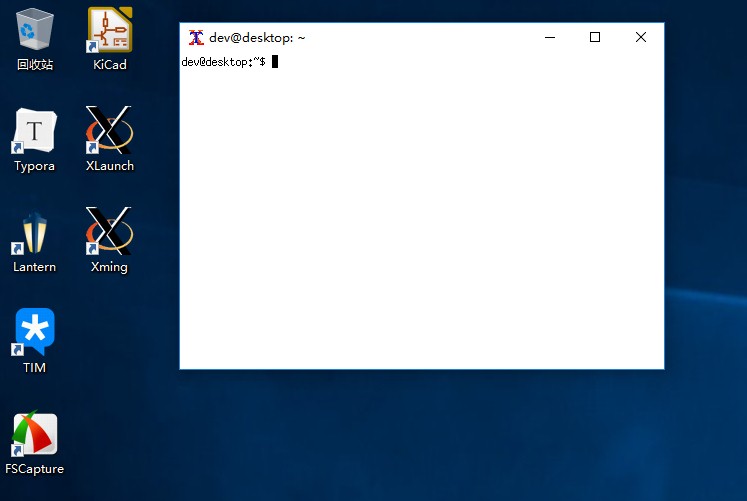Open the terminal window's system menu icon

(196, 37)
